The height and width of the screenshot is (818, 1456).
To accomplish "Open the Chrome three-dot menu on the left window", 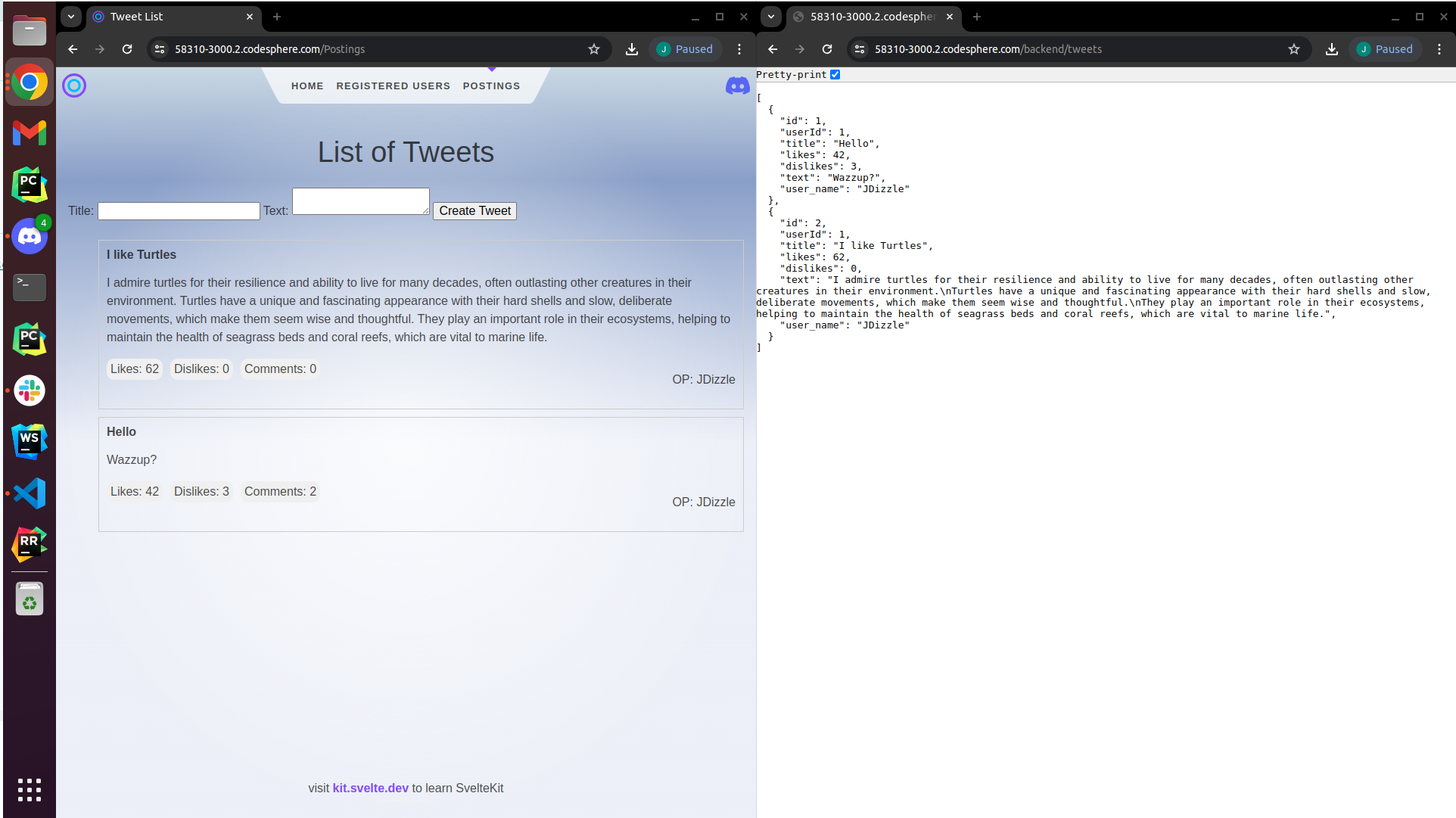I will click(739, 48).
